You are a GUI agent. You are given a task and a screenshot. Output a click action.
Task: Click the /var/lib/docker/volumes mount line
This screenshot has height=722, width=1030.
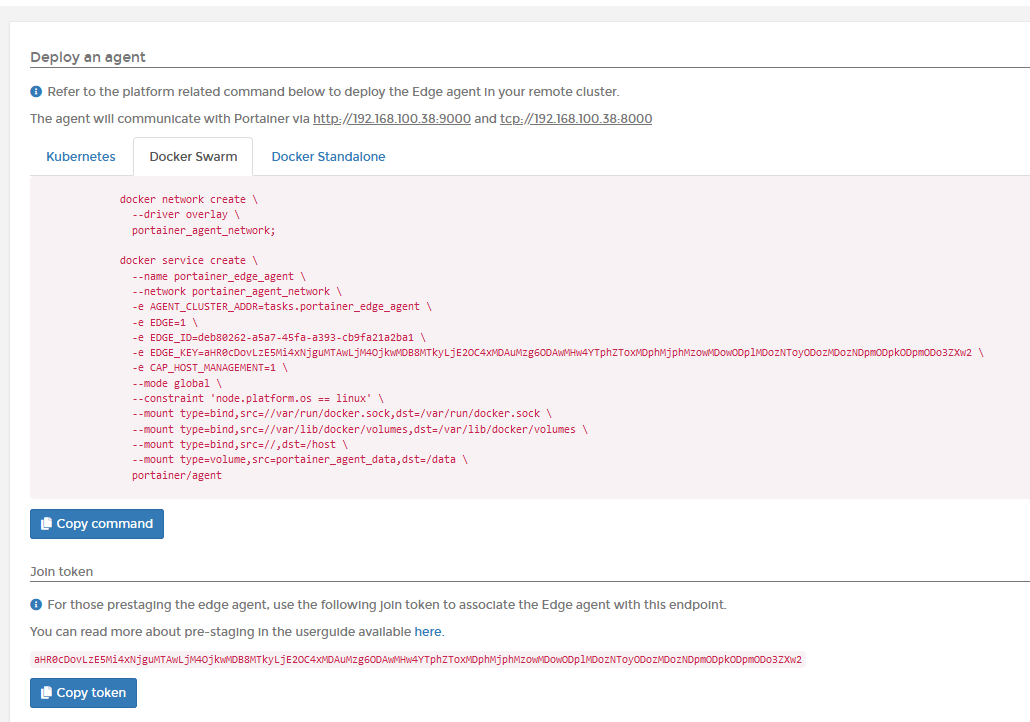point(360,429)
